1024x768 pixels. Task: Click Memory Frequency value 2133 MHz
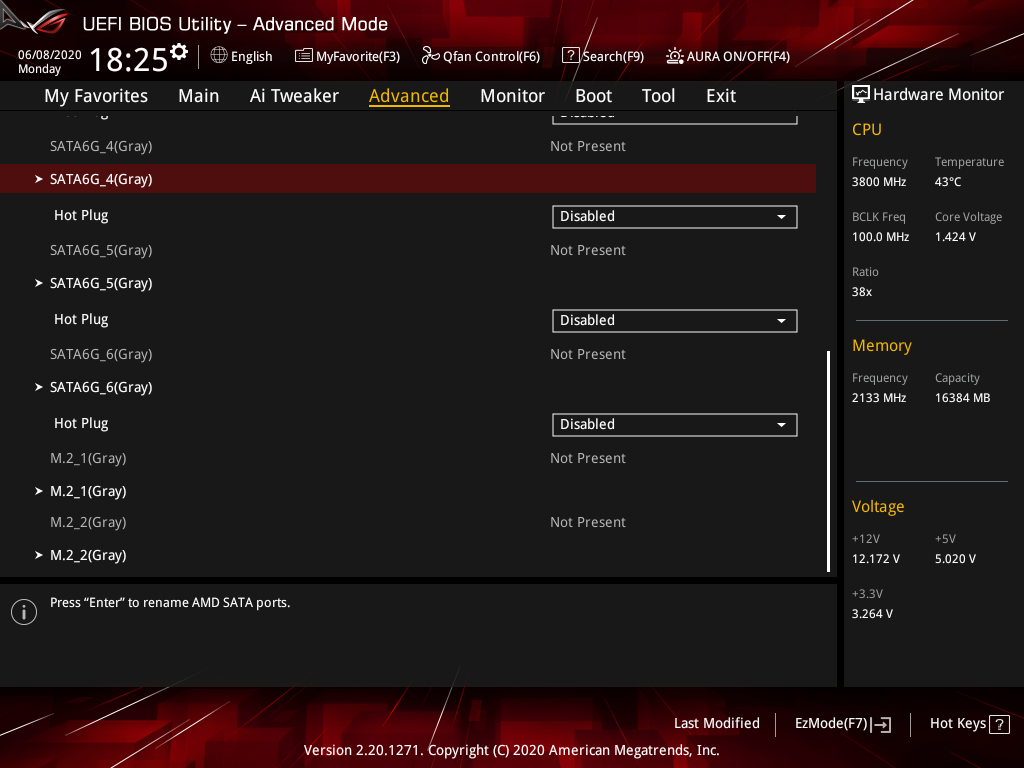[878, 398]
